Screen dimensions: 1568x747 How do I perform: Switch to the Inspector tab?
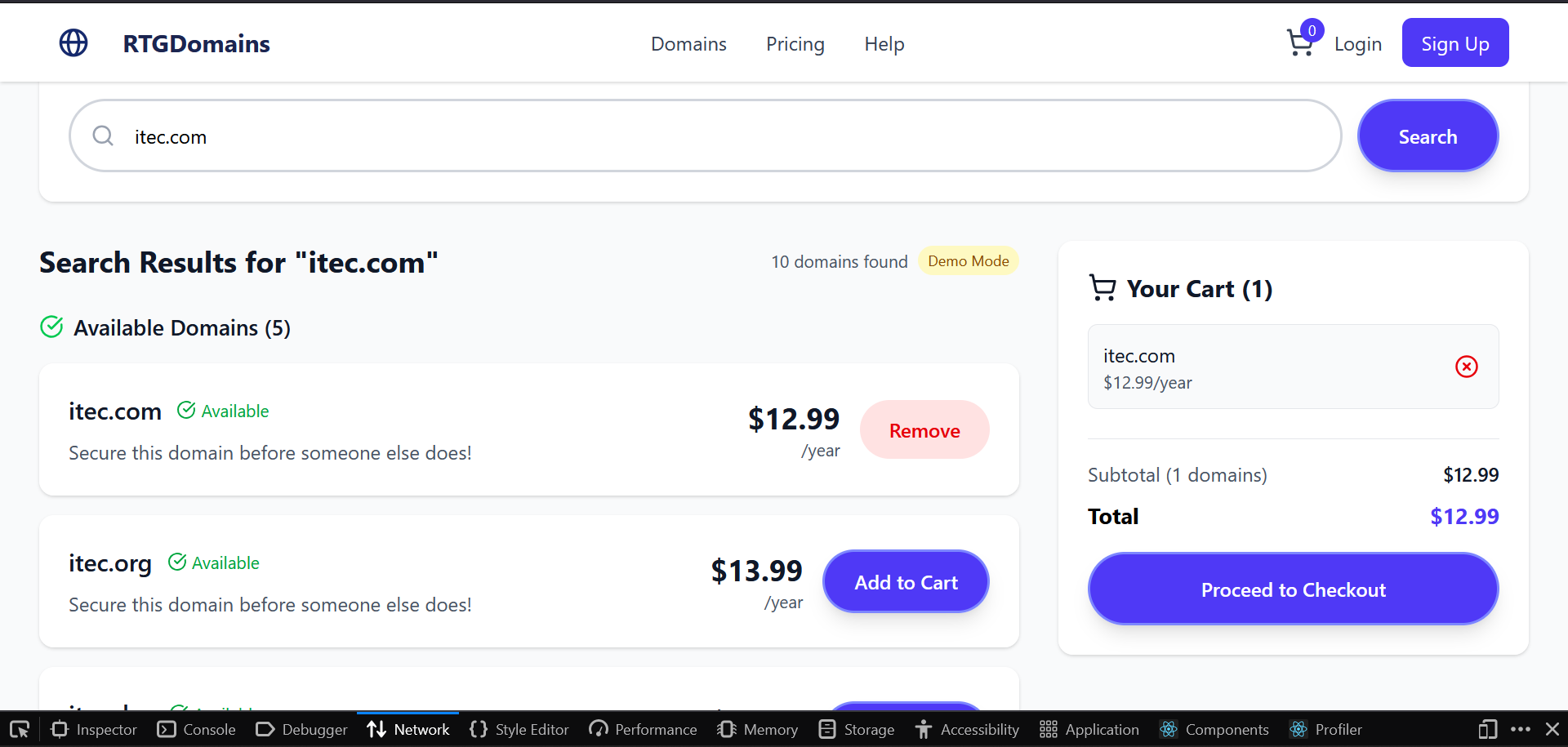tap(94, 729)
